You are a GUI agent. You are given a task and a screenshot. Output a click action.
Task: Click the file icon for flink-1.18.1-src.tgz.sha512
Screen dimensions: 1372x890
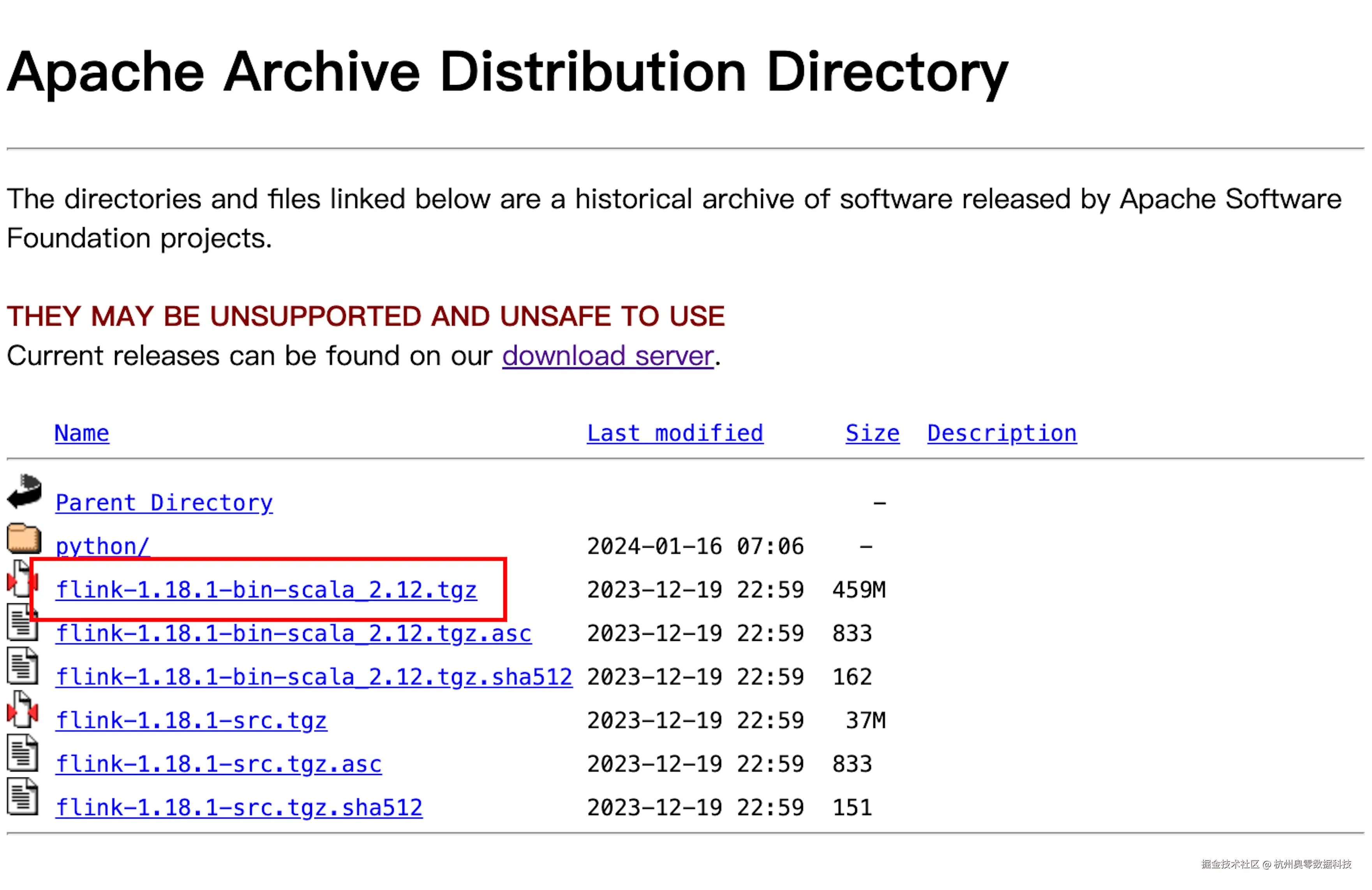[23, 796]
